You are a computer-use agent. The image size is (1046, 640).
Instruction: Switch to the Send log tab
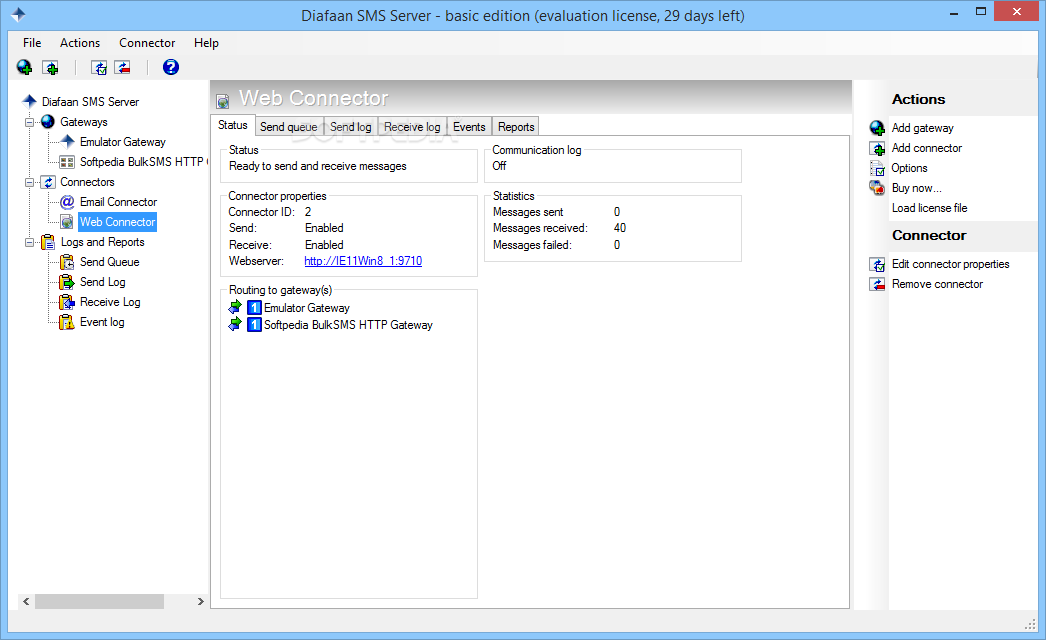coord(350,127)
